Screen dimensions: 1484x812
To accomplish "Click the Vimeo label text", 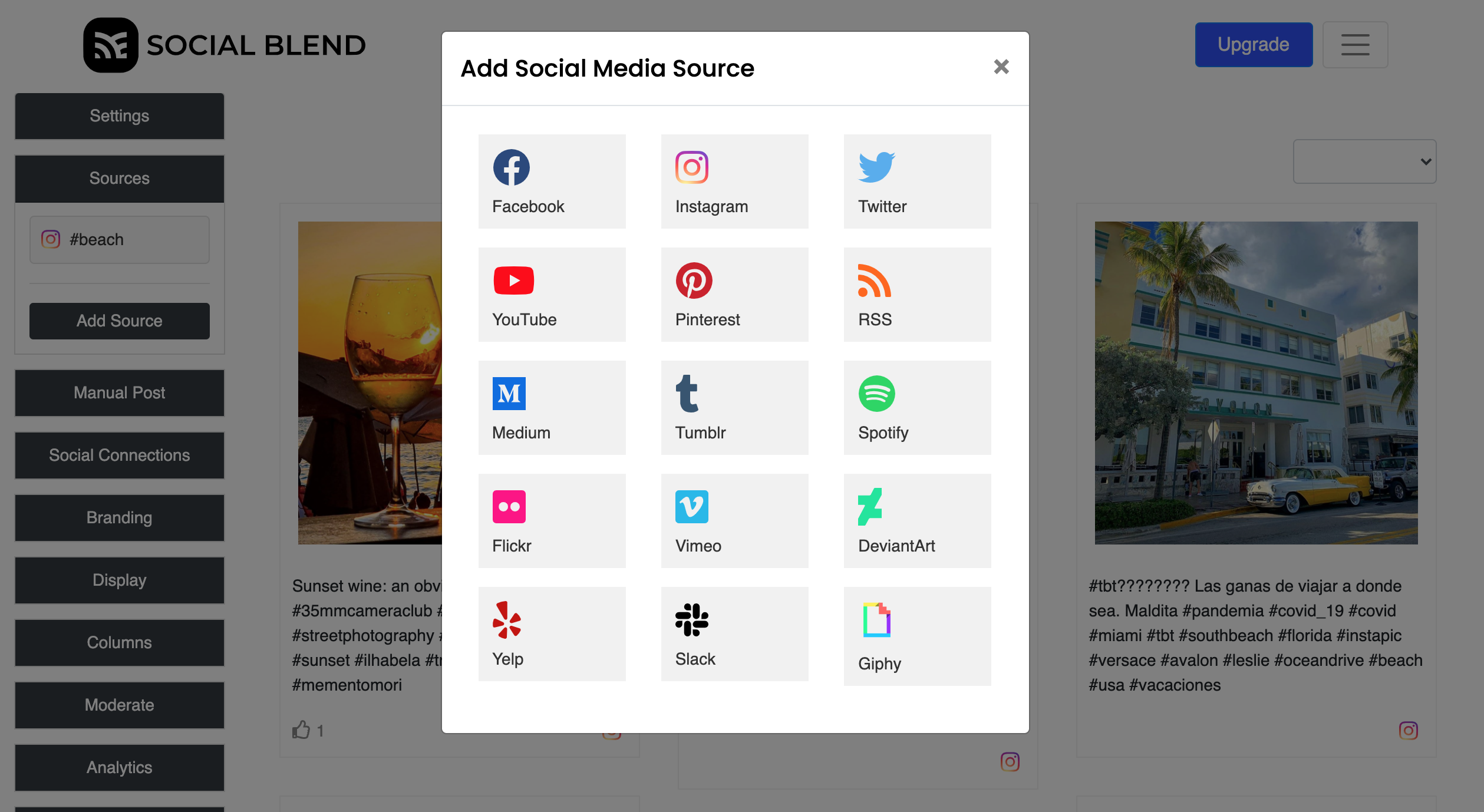I will pos(698,546).
